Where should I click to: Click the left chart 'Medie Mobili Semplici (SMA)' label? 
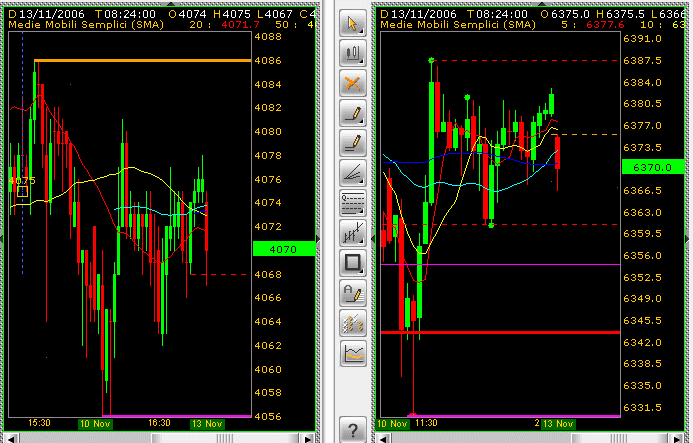click(x=86, y=25)
